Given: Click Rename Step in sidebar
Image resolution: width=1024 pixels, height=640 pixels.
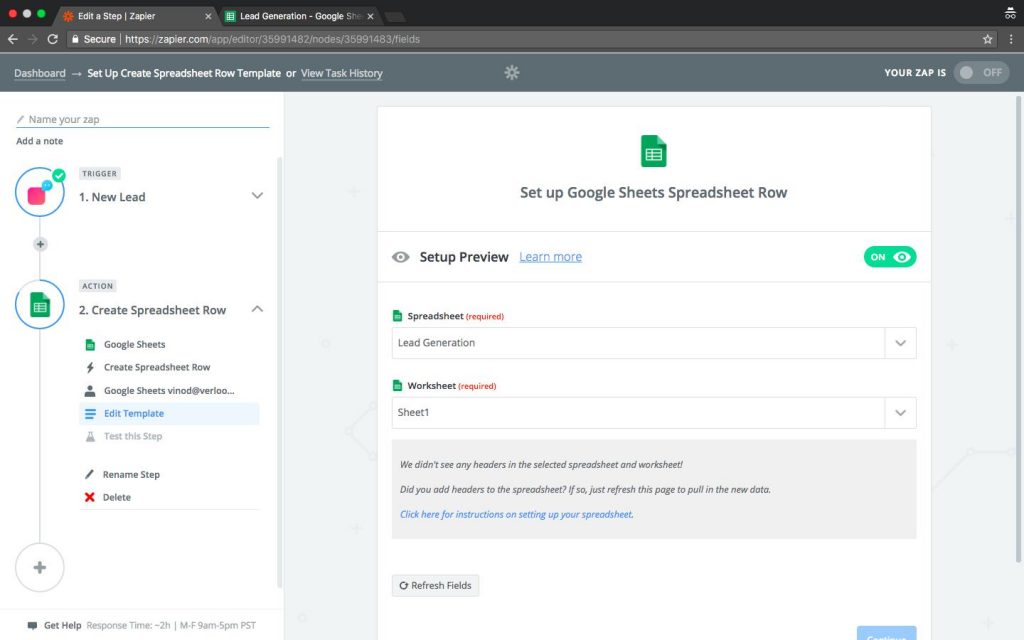Looking at the screenshot, I should click(131, 474).
